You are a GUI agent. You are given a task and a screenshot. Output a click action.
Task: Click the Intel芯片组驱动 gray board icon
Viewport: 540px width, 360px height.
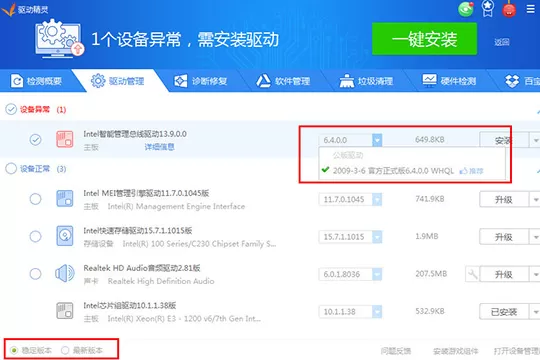coord(65,311)
